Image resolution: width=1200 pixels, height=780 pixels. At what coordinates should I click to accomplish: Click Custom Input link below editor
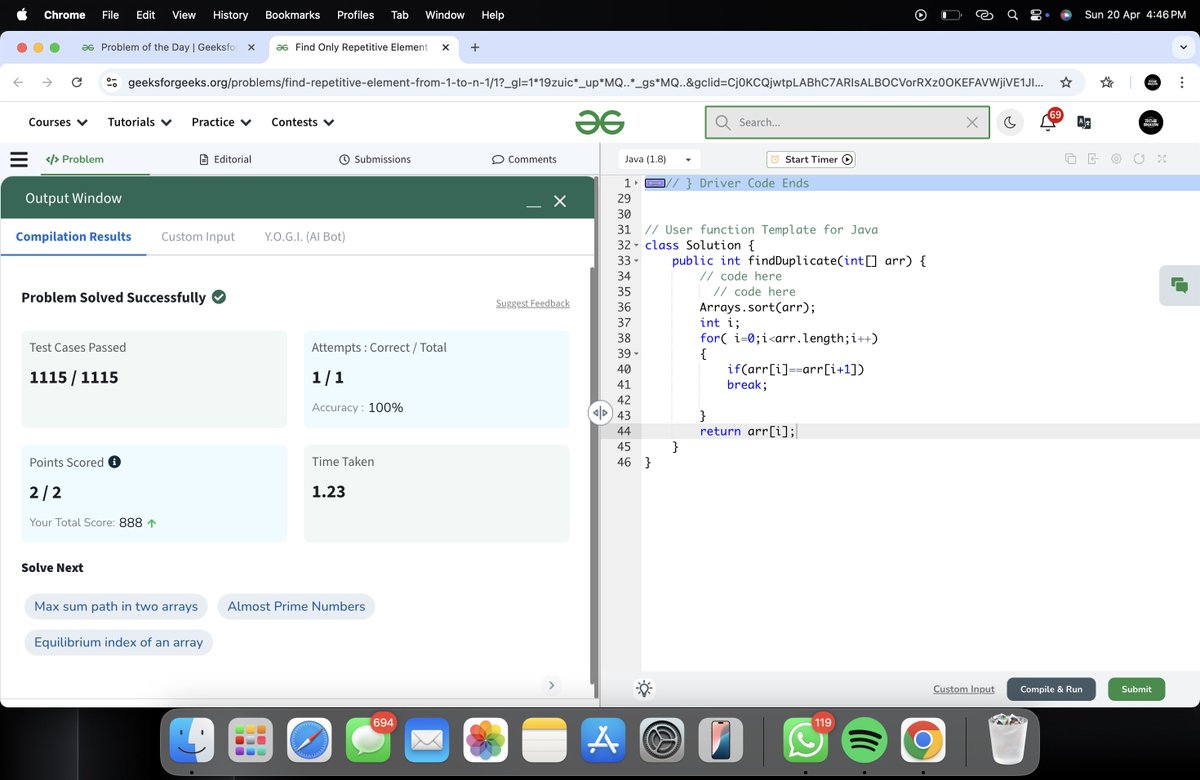[964, 689]
